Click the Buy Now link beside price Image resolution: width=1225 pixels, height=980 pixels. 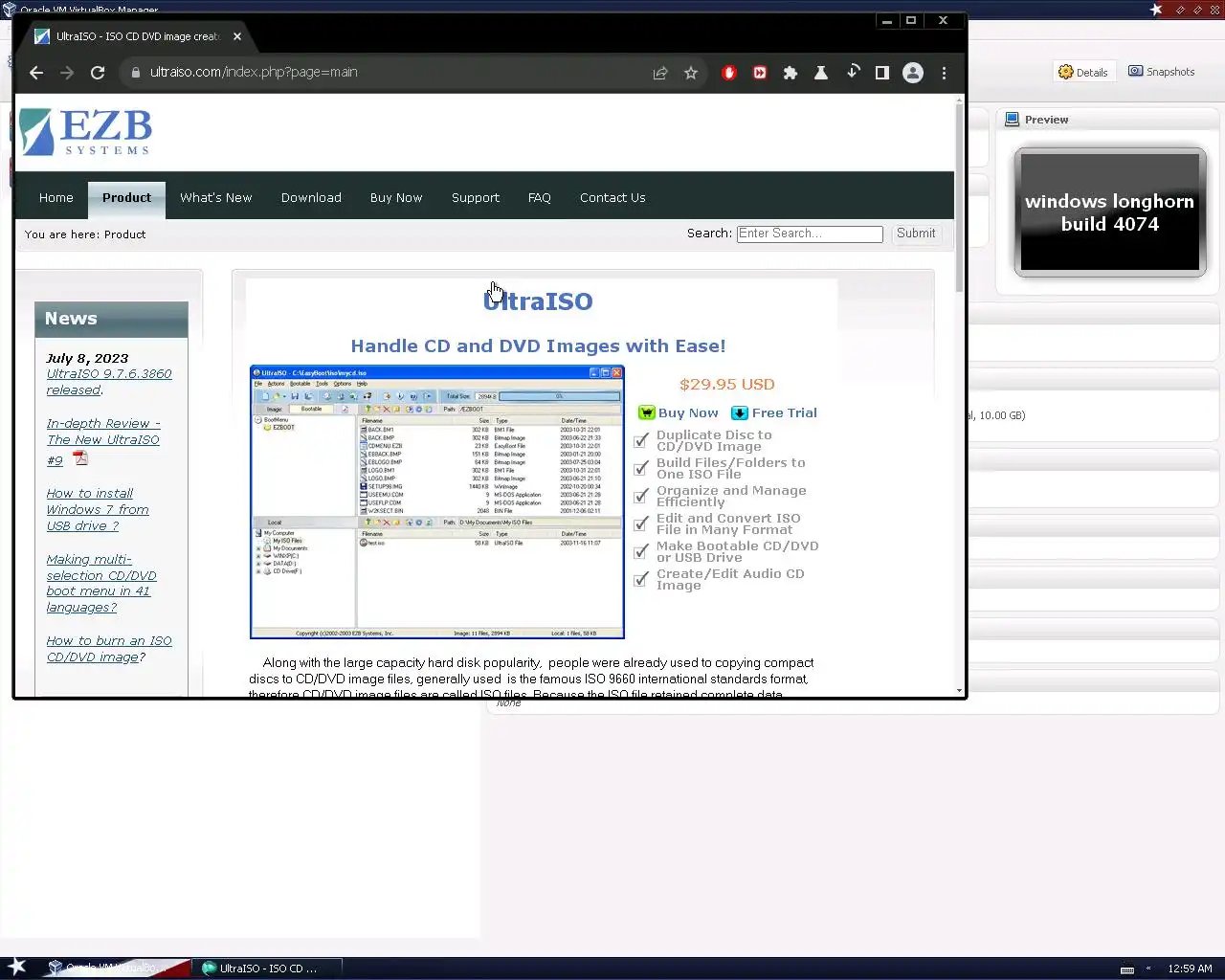tap(688, 413)
